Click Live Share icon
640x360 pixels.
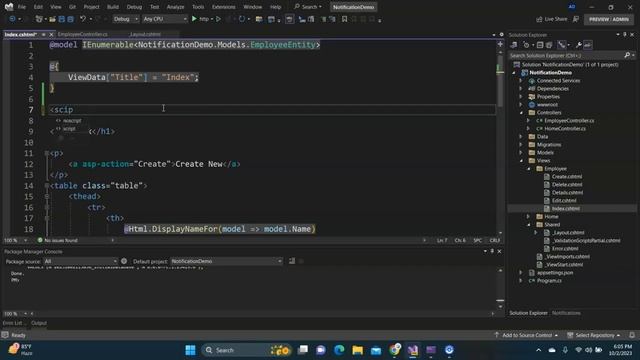pos(539,19)
